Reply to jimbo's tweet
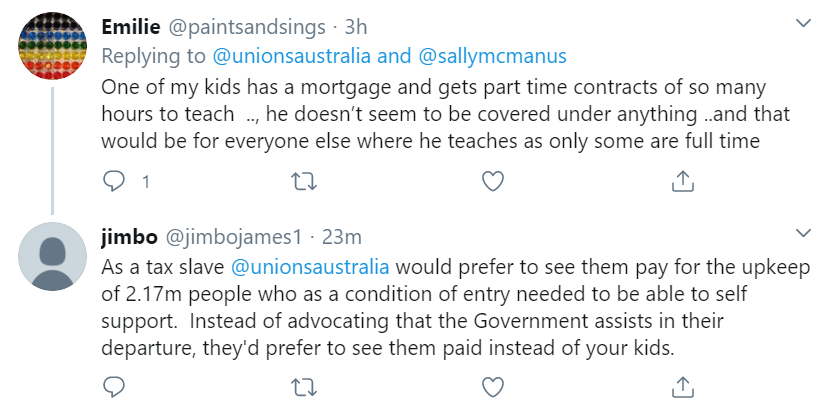Image resolution: width=833 pixels, height=414 pixels. point(116,386)
